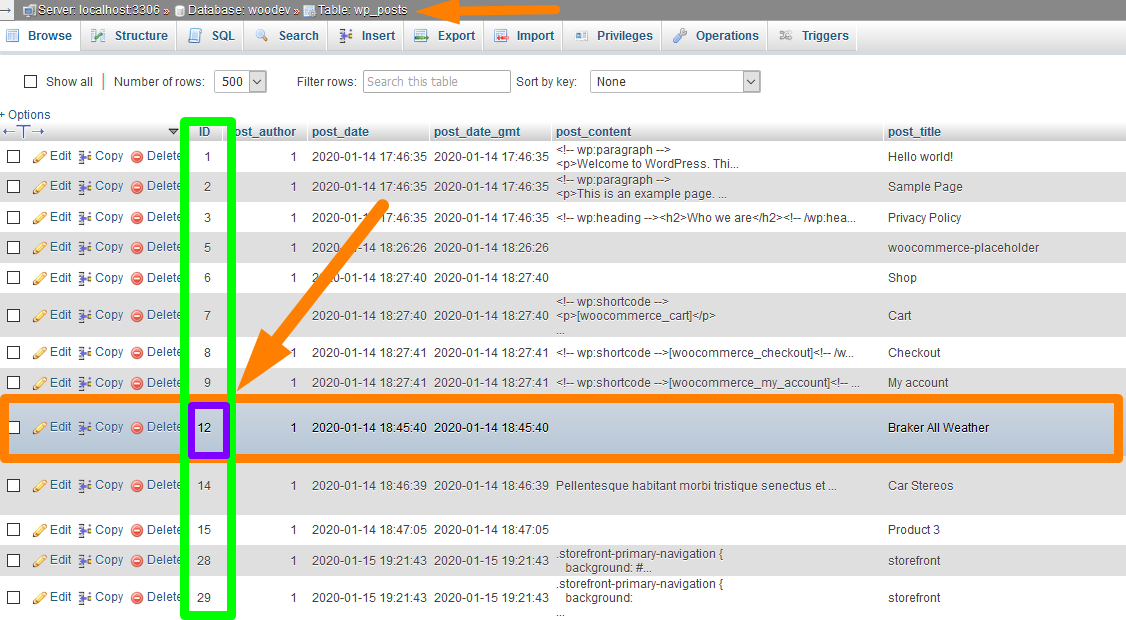Switch to the Structure tab
1126x620 pixels.
[130, 36]
